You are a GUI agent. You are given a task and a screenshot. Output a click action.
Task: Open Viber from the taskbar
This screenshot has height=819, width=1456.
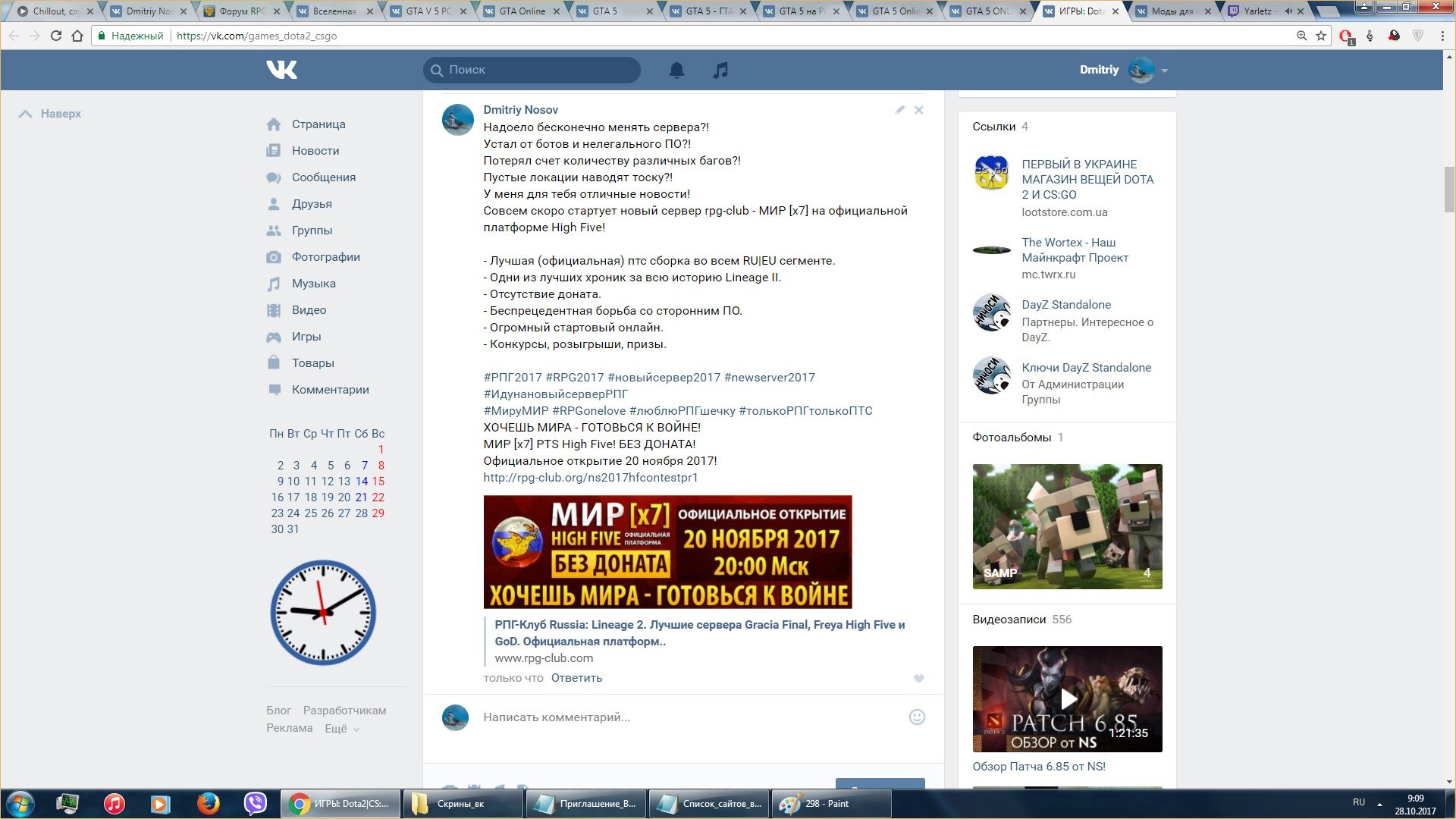256,803
